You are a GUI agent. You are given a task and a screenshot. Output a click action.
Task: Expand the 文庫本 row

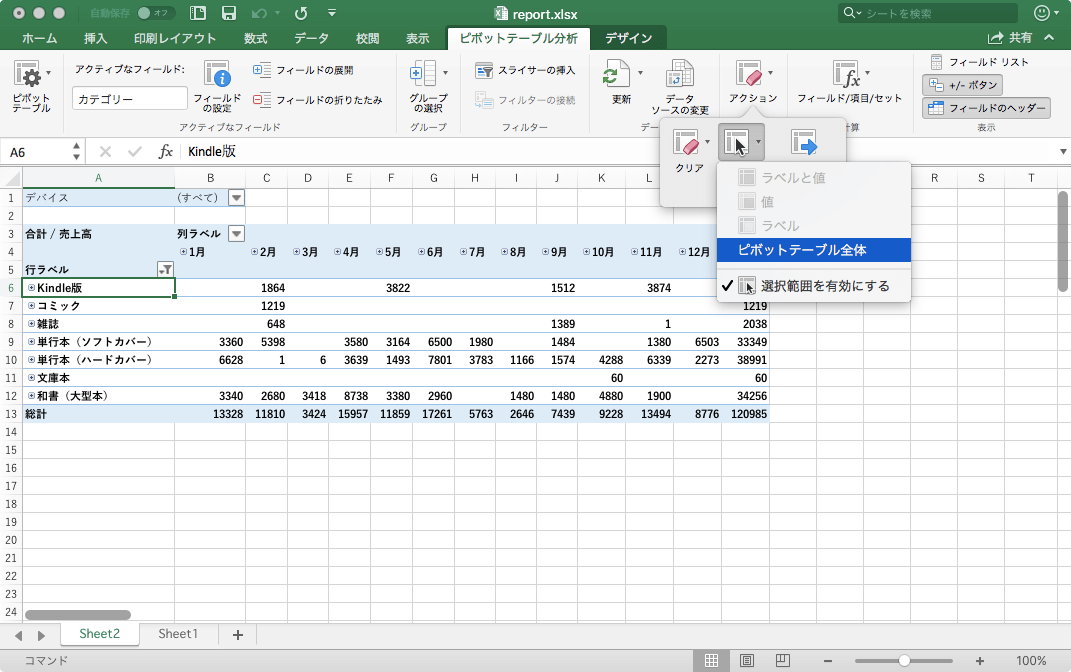pos(31,378)
